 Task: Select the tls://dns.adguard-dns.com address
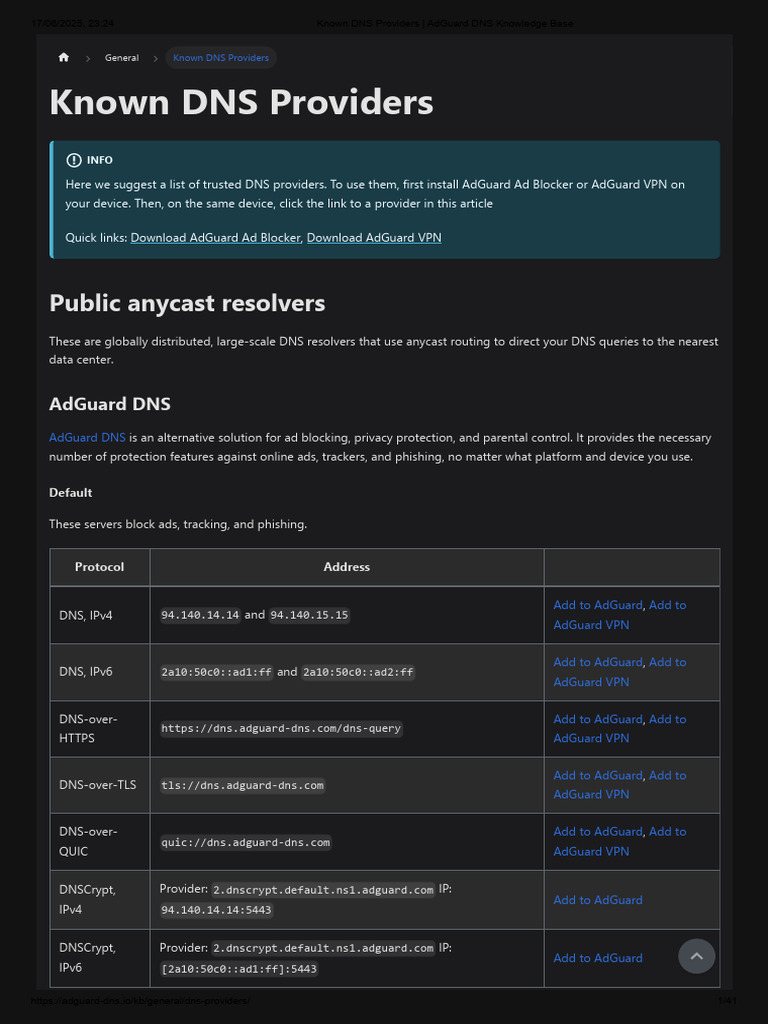pyautogui.click(x=242, y=785)
